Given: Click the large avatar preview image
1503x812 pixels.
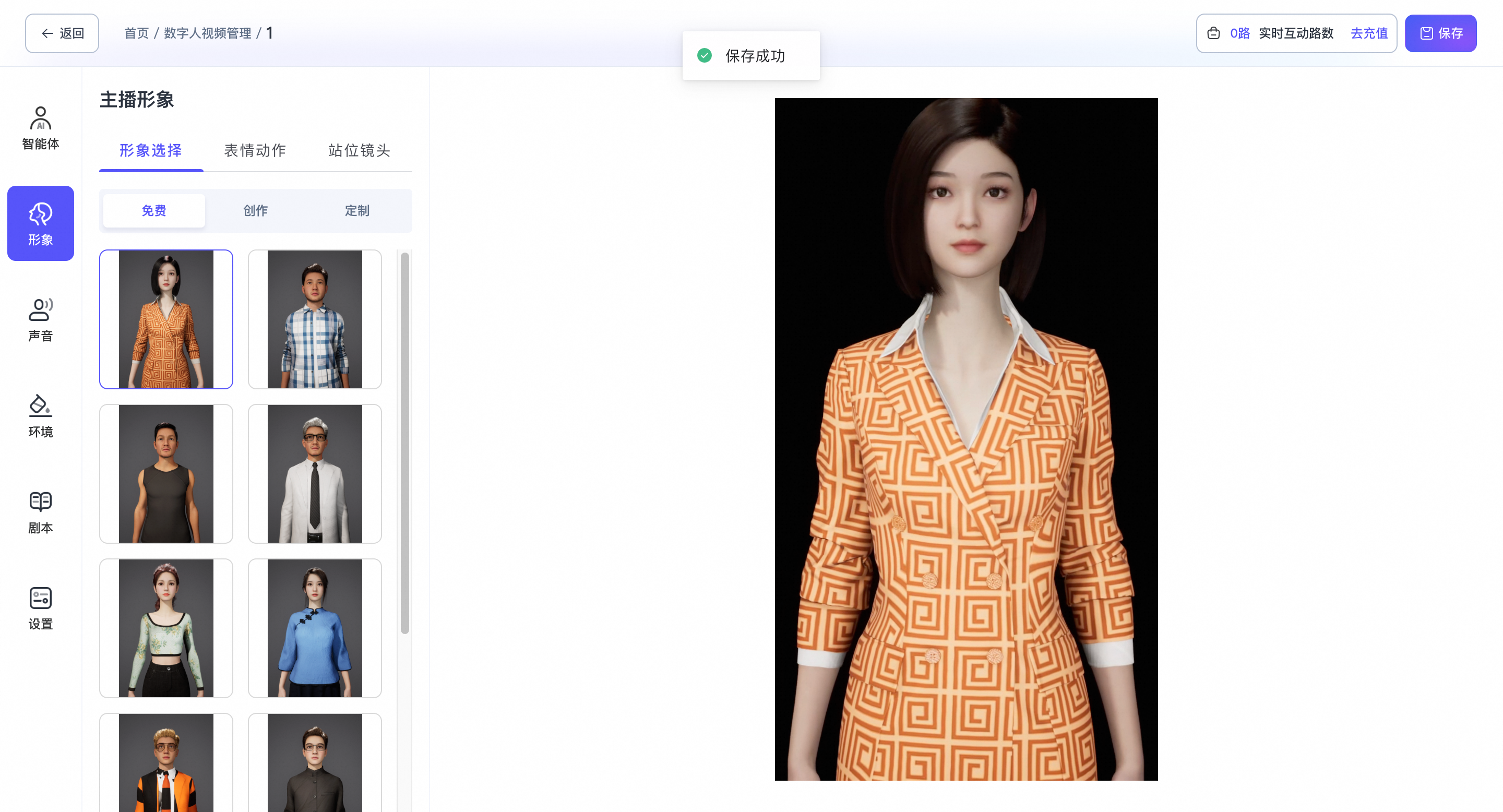Looking at the screenshot, I should pyautogui.click(x=966, y=439).
